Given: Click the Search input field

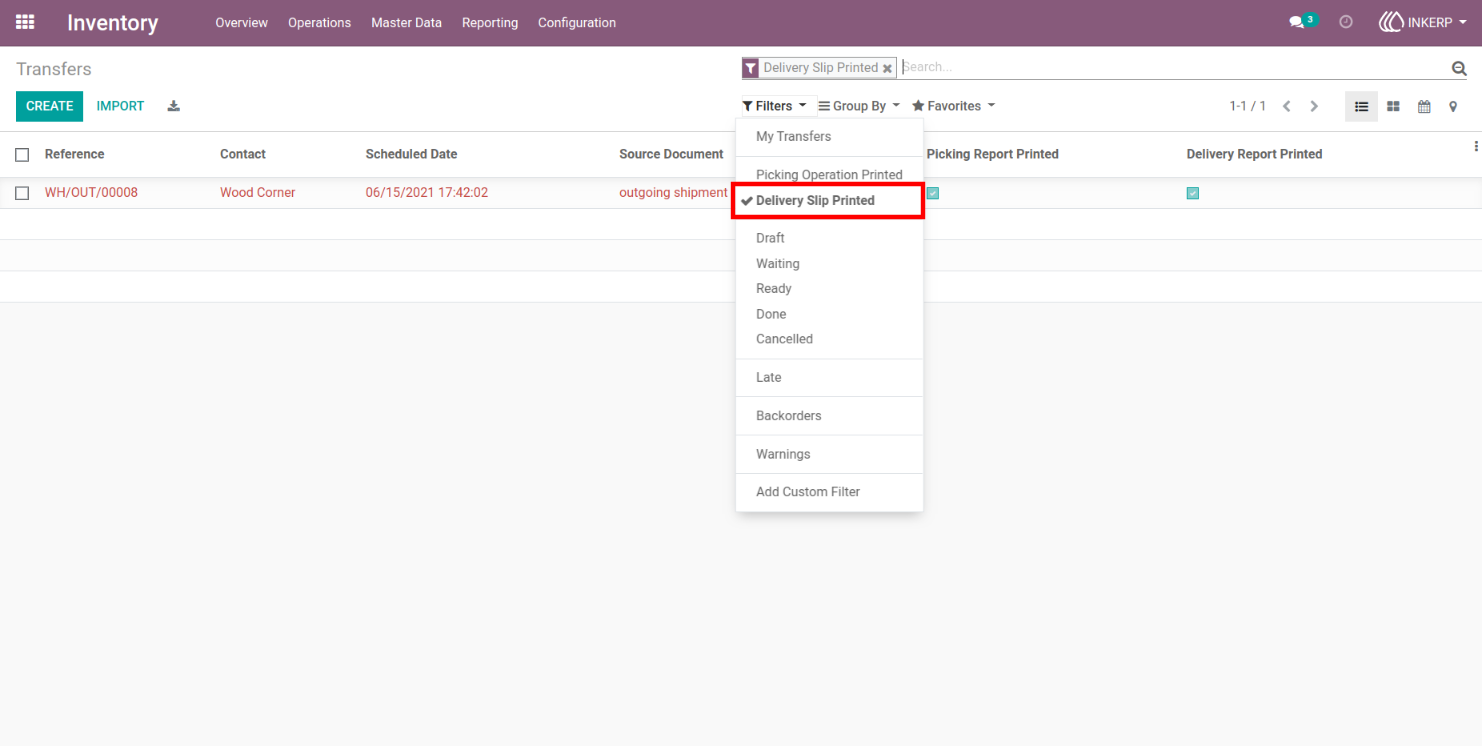Looking at the screenshot, I should 1174,67.
